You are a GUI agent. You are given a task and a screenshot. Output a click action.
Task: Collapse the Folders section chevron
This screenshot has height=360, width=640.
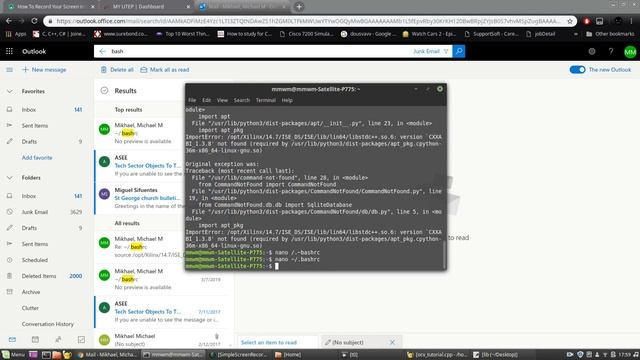click(10, 178)
